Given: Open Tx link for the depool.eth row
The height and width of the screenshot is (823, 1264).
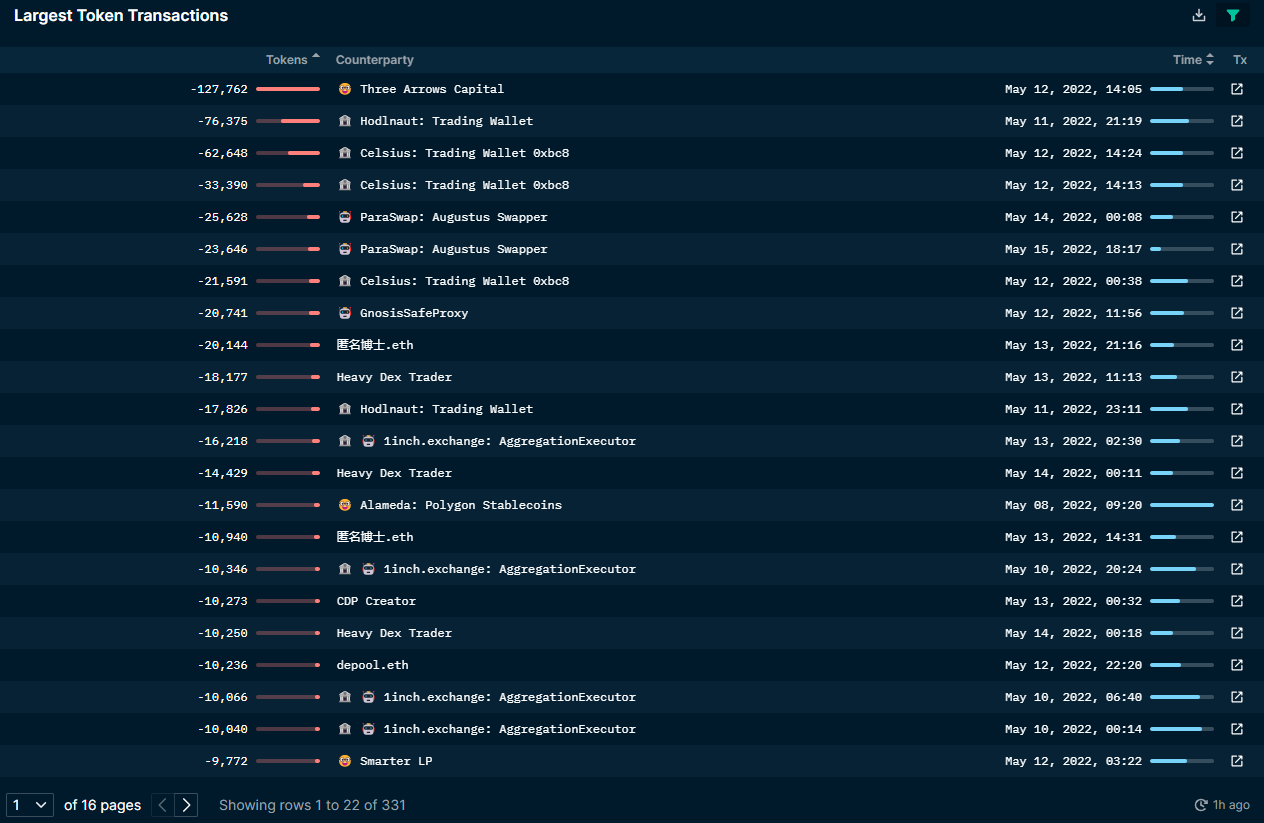Looking at the screenshot, I should click(1237, 665).
